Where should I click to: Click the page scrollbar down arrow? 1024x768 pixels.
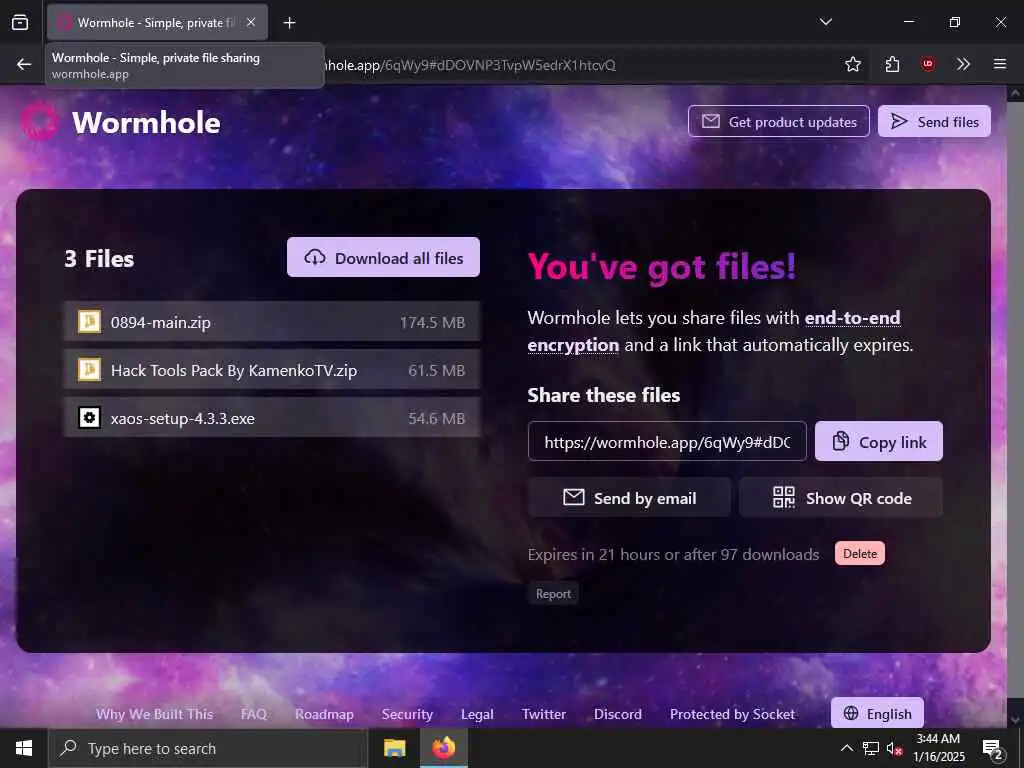[x=1015, y=720]
